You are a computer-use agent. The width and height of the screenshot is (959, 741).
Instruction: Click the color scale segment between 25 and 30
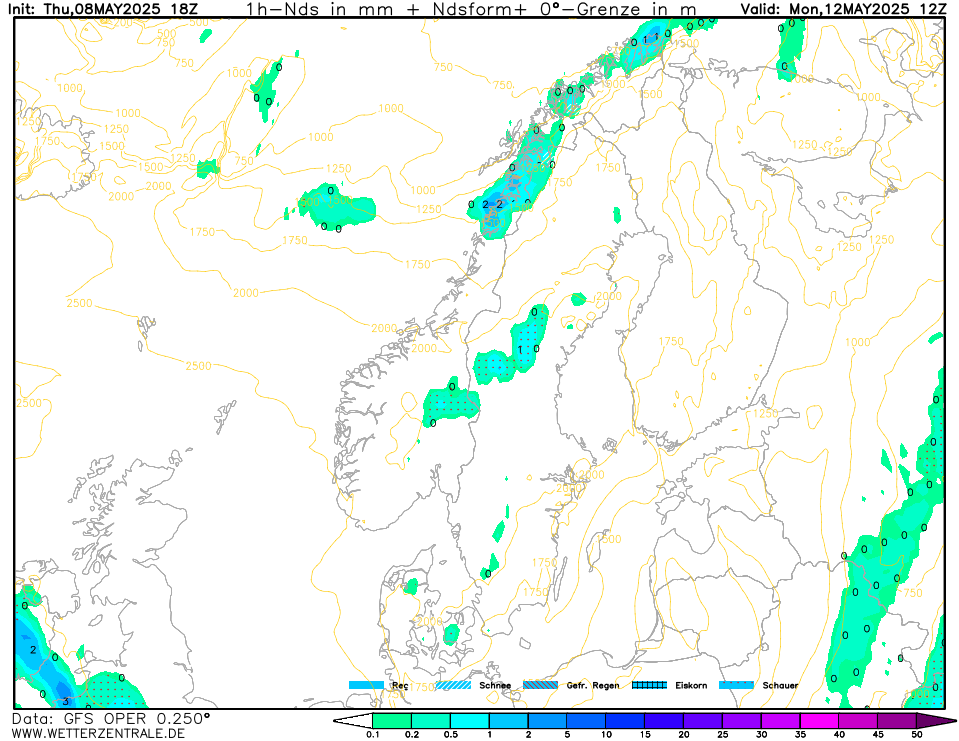click(741, 721)
